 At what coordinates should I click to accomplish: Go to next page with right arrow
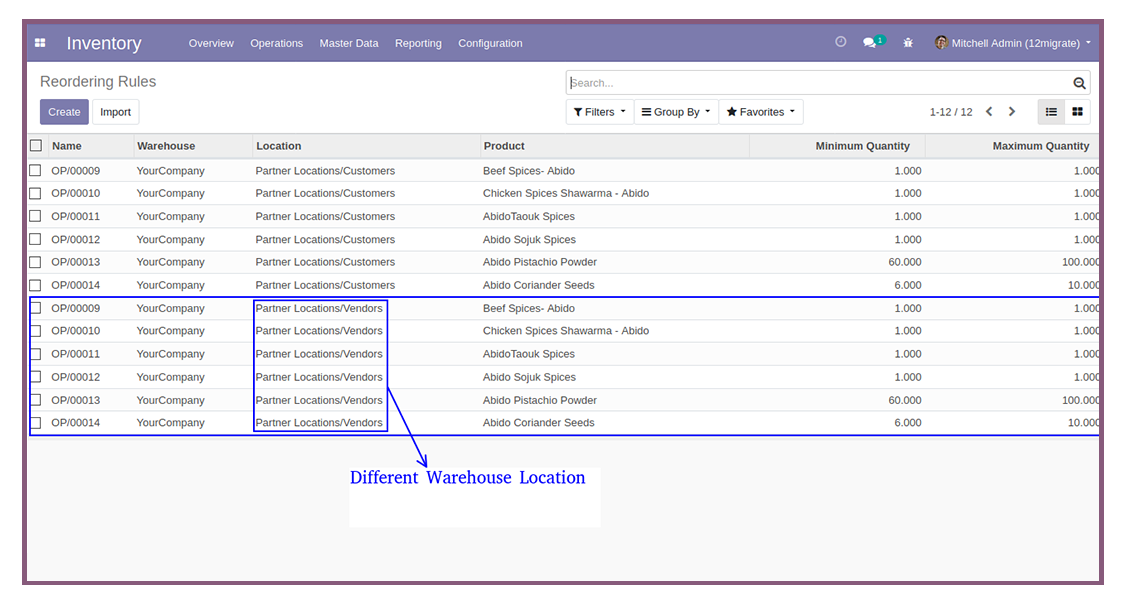coord(1012,112)
